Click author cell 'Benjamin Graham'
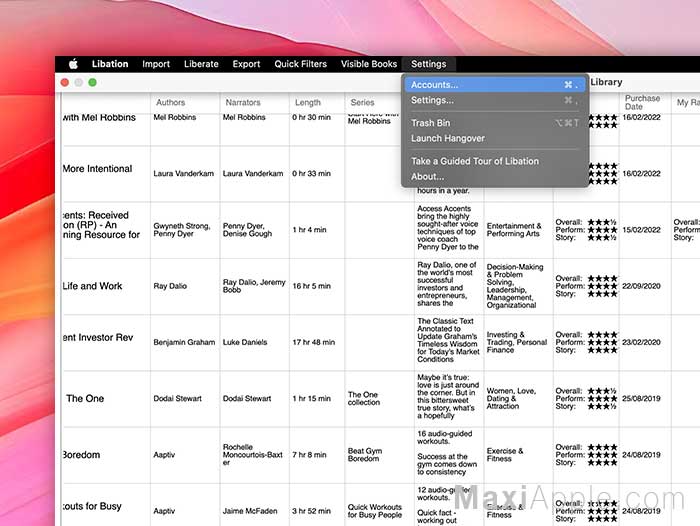This screenshot has height=526, width=700. pyautogui.click(x=185, y=342)
